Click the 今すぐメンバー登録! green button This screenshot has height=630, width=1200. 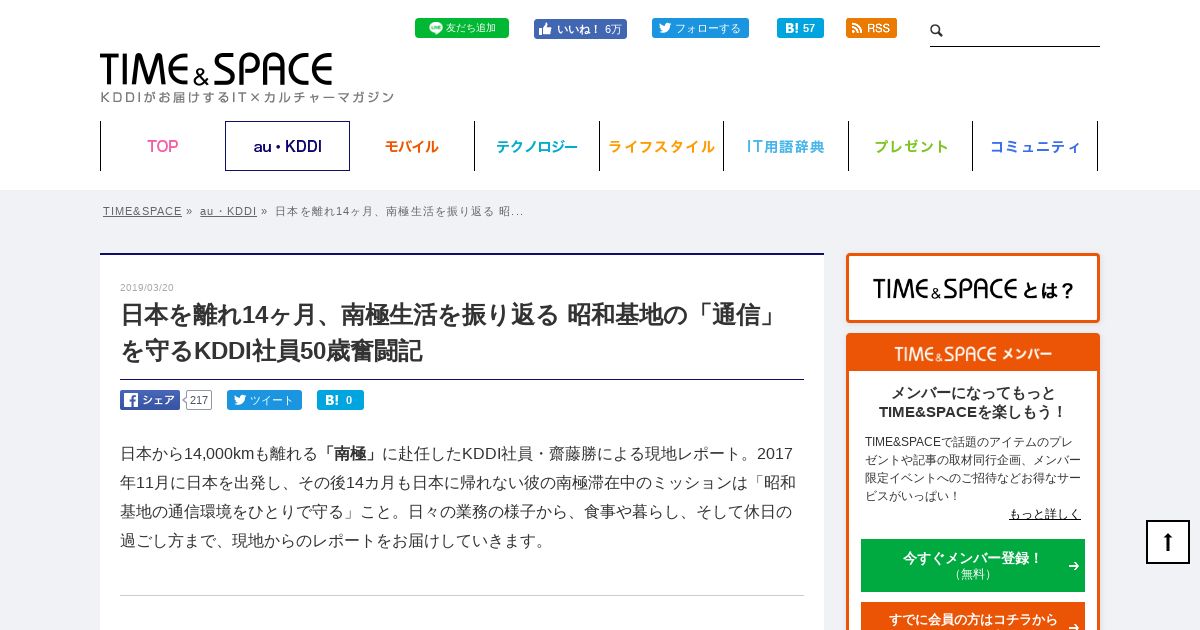coord(973,565)
